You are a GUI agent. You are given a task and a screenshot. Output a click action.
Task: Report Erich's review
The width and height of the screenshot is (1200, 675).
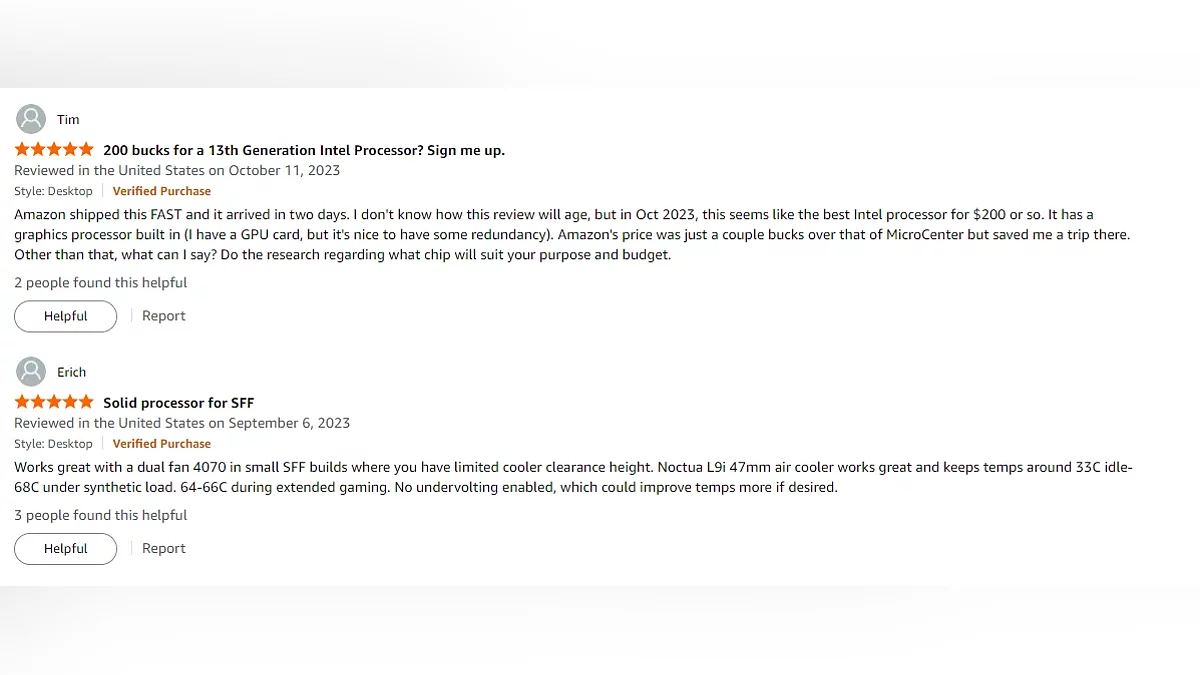tap(164, 549)
